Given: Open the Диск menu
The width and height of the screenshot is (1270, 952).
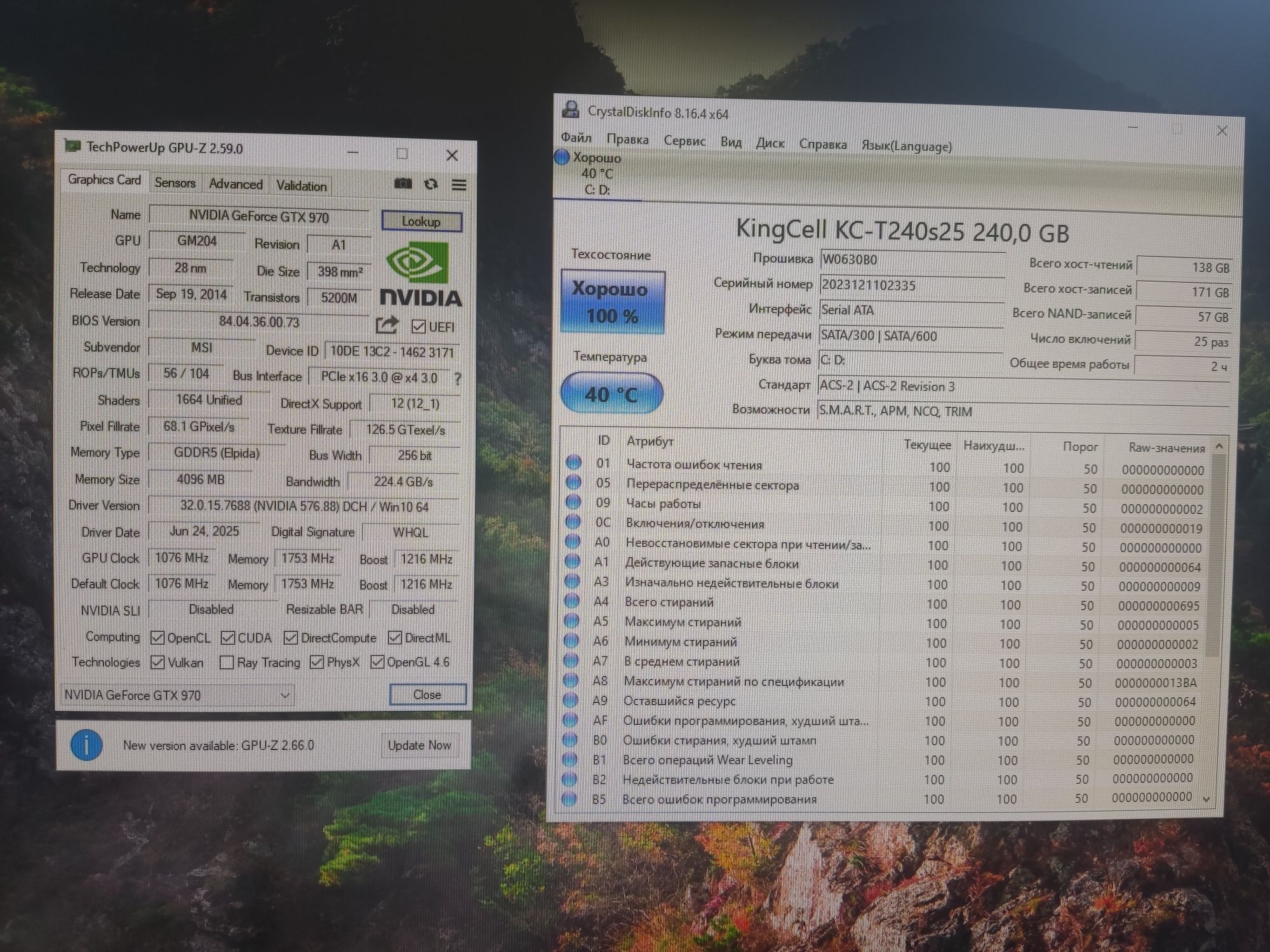Looking at the screenshot, I should coord(770,143).
